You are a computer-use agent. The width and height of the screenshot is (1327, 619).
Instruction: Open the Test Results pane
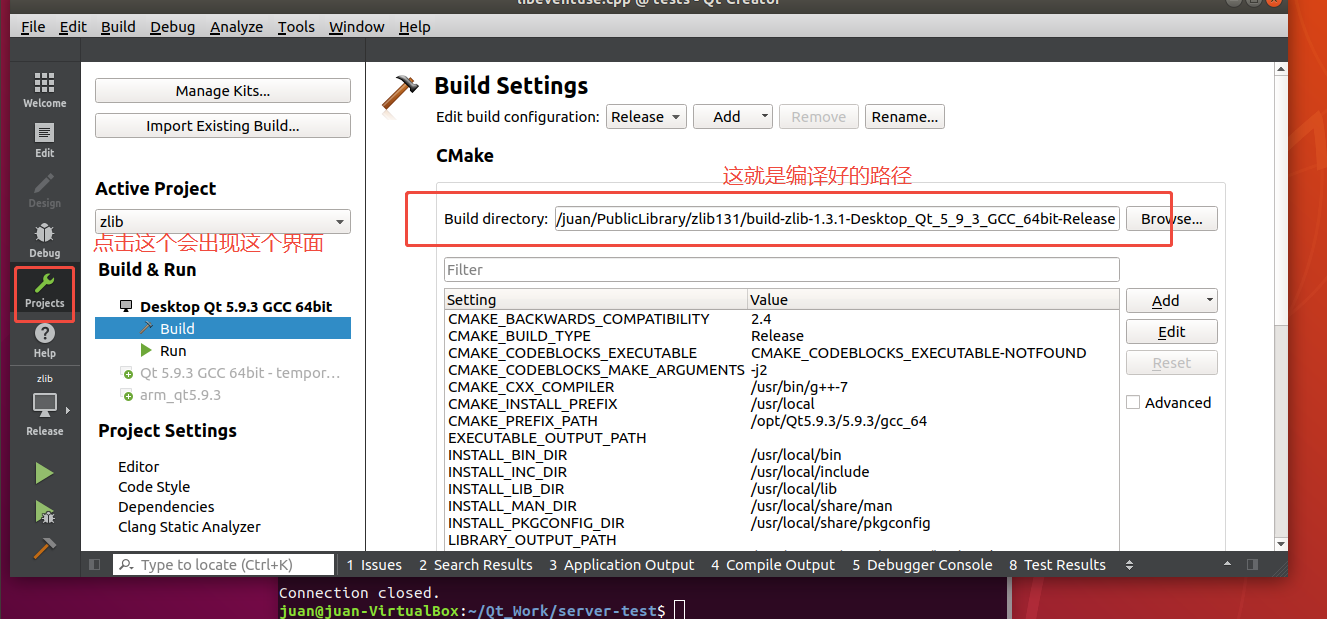(1057, 565)
